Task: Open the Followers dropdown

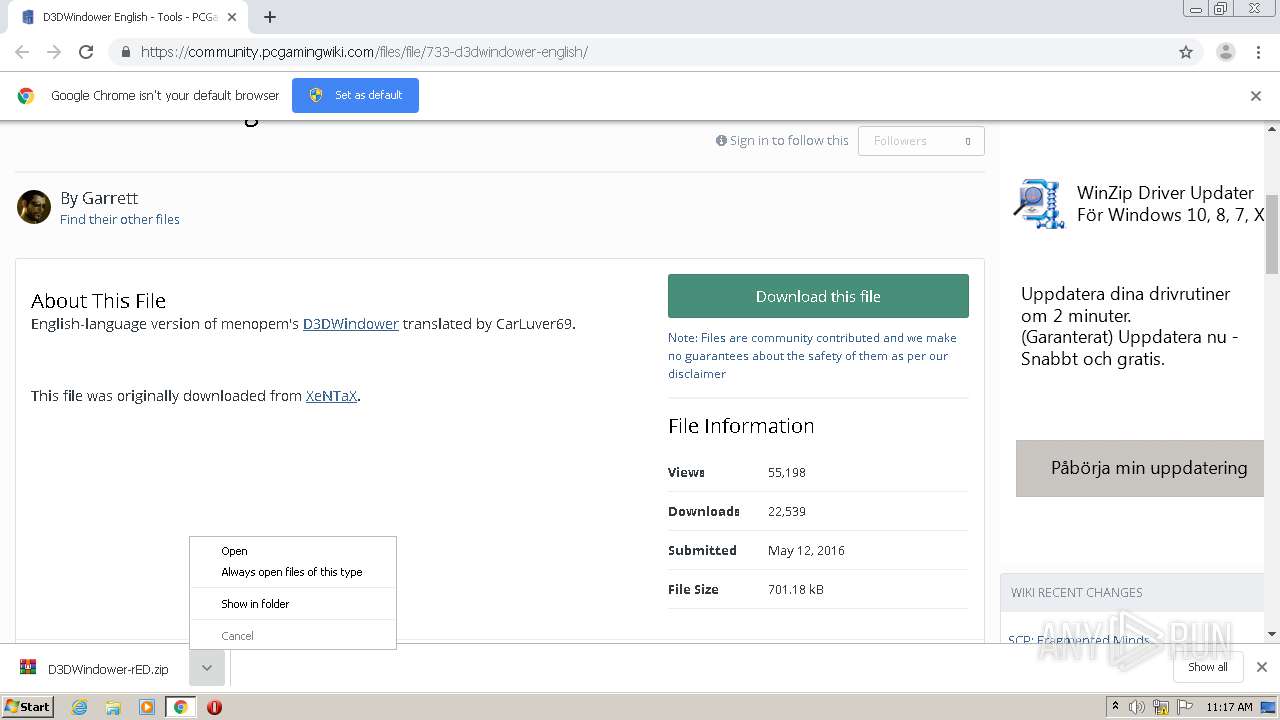Action: pos(921,141)
